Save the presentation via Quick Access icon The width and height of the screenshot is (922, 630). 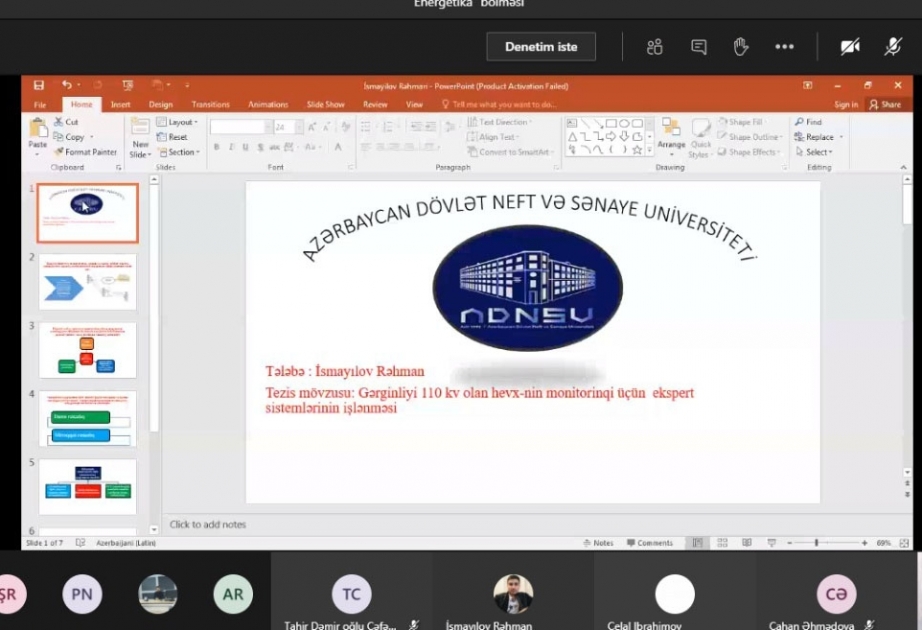click(39, 85)
